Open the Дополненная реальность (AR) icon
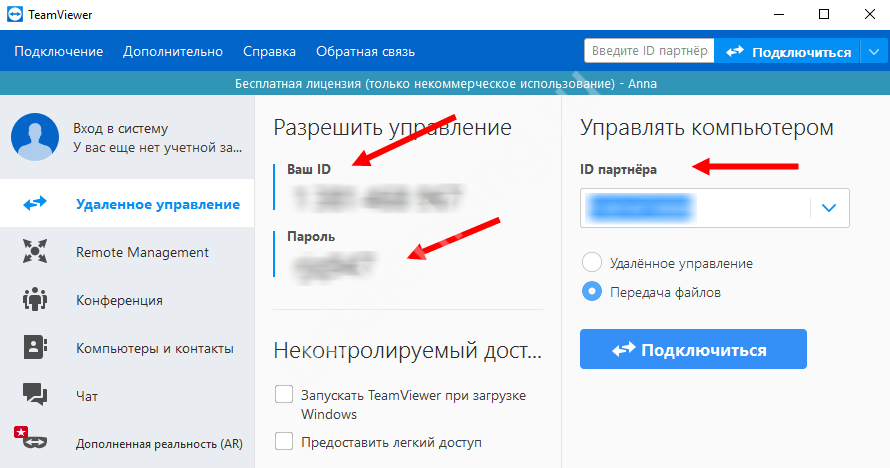The width and height of the screenshot is (890, 468). click(33, 442)
